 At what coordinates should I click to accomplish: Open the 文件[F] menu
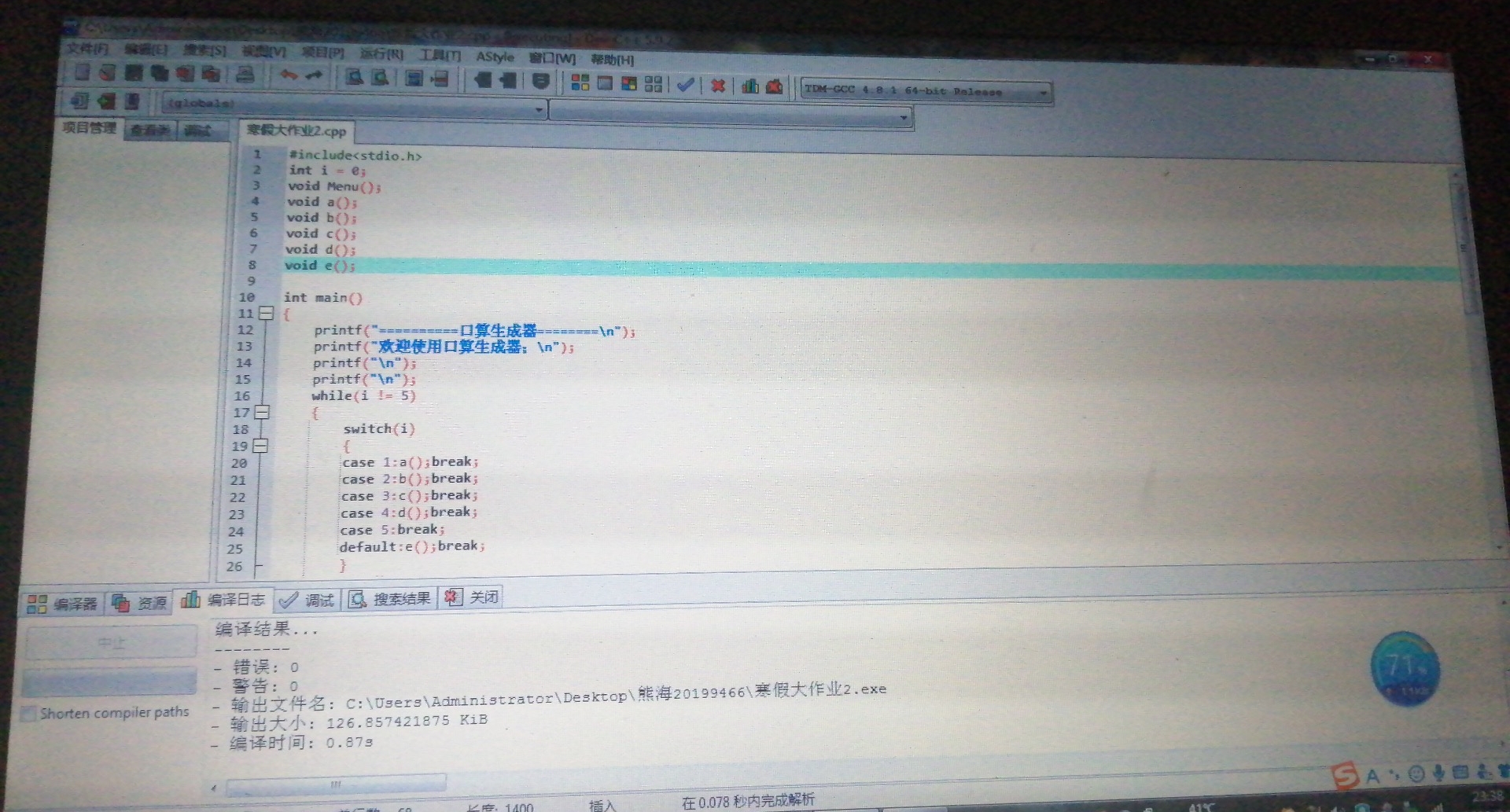(x=87, y=48)
